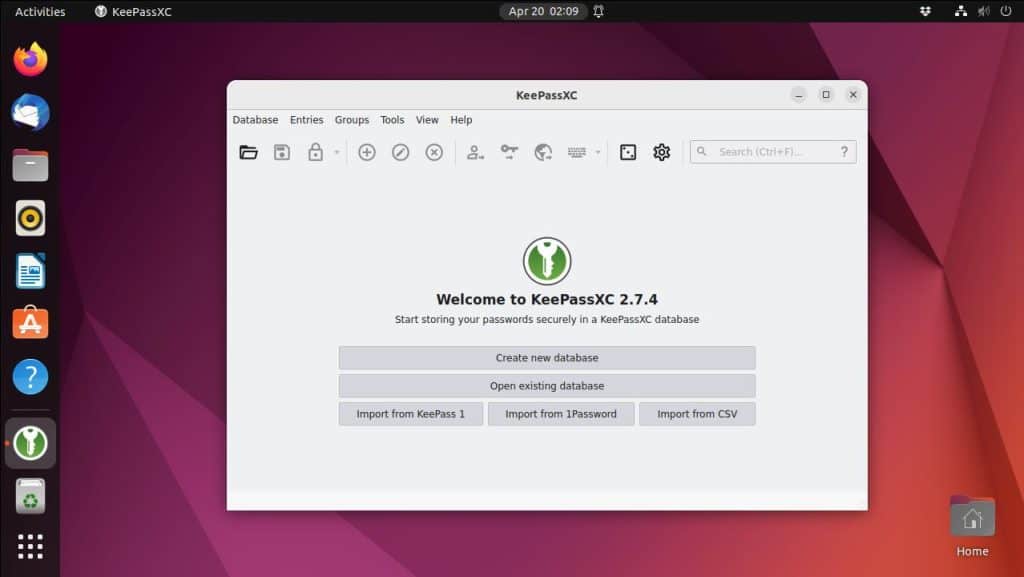Open an existing database file from toolbar
1024x577 pixels.
(x=248, y=152)
